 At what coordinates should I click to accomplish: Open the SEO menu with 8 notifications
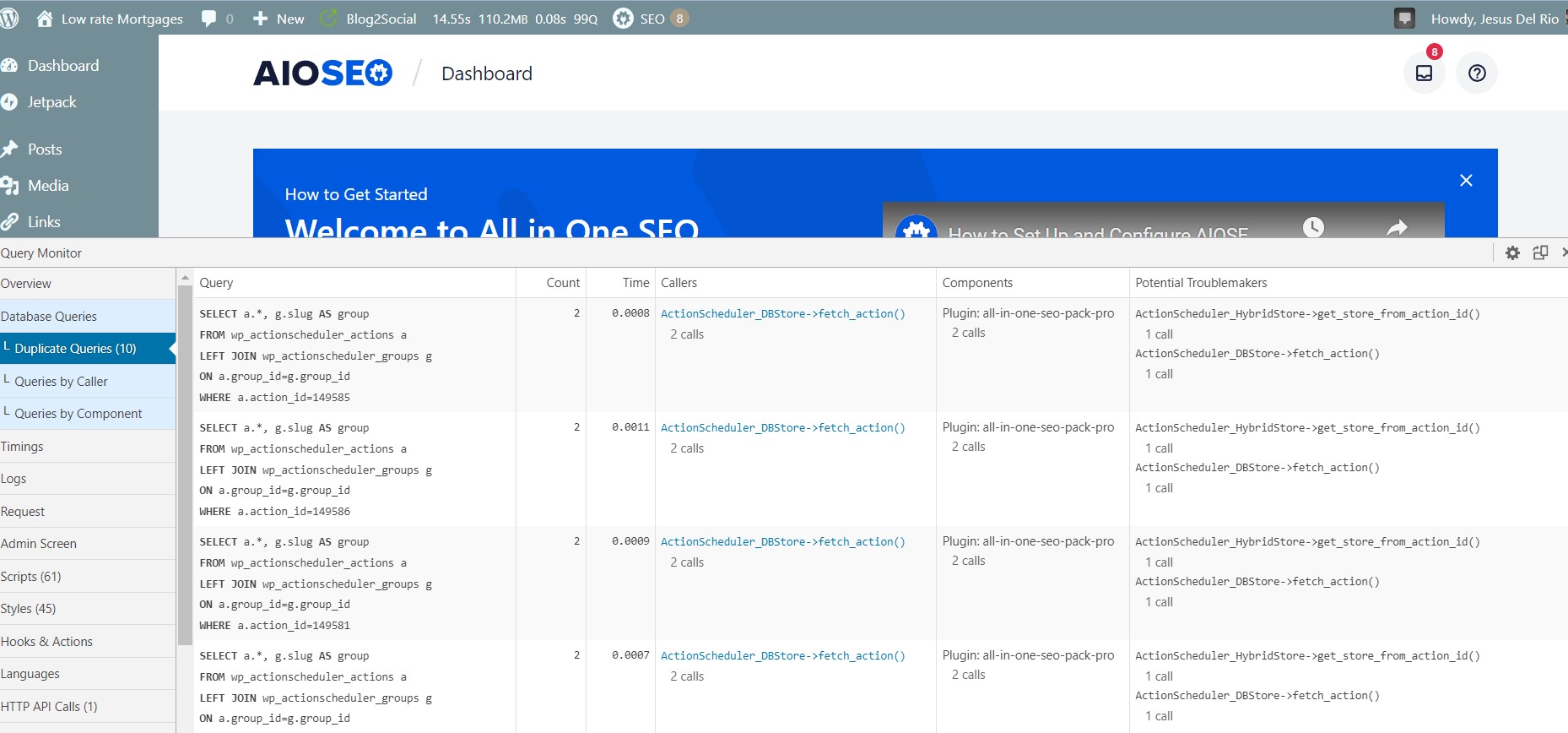[651, 19]
